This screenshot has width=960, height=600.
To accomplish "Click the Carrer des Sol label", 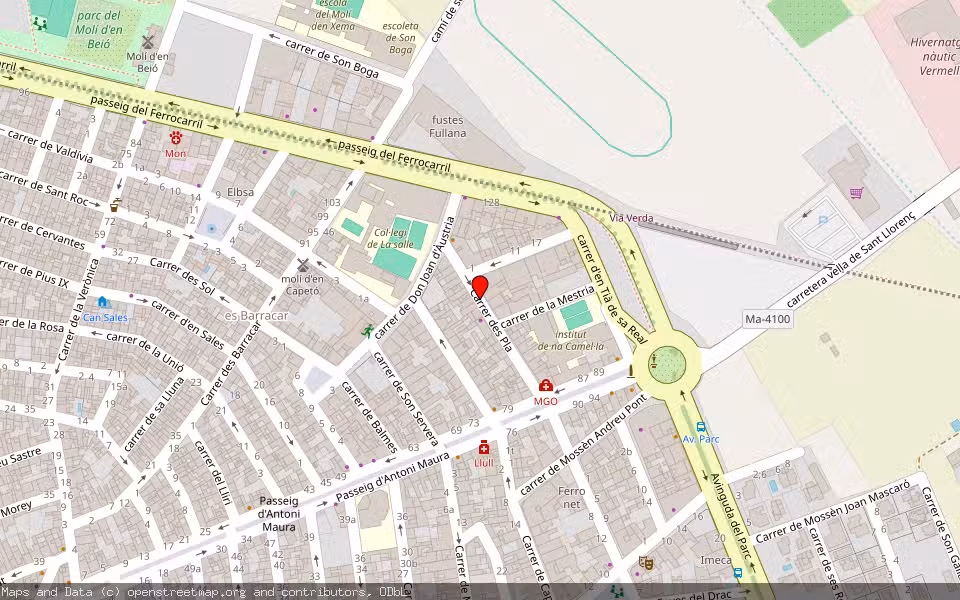I will point(182,276).
